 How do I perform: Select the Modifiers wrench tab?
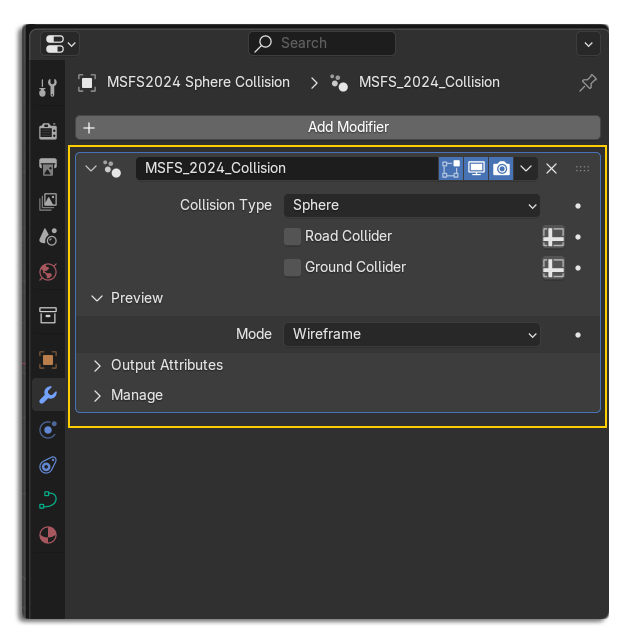[48, 395]
